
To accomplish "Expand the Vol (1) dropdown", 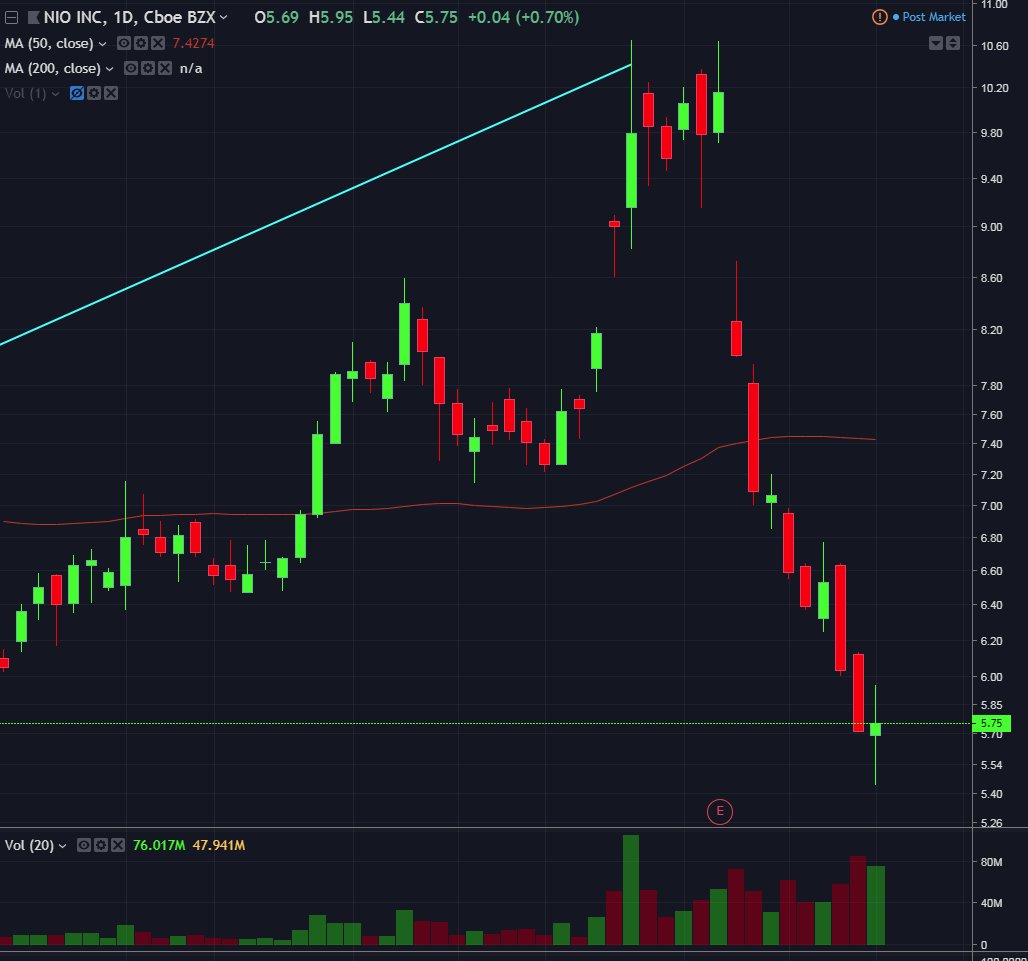I will tap(56, 94).
